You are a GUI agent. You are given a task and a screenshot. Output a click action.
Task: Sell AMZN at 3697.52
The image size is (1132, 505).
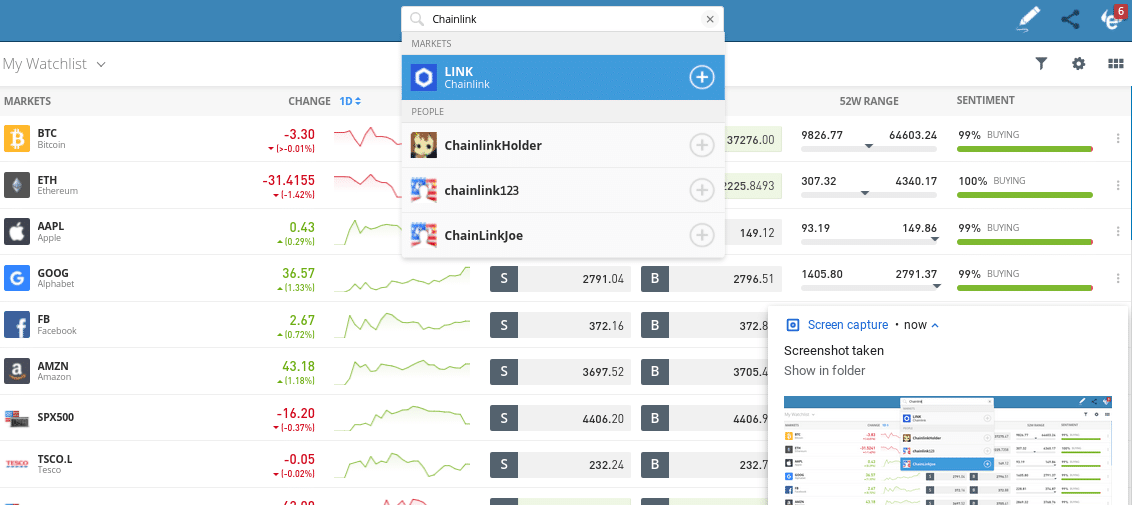(560, 372)
